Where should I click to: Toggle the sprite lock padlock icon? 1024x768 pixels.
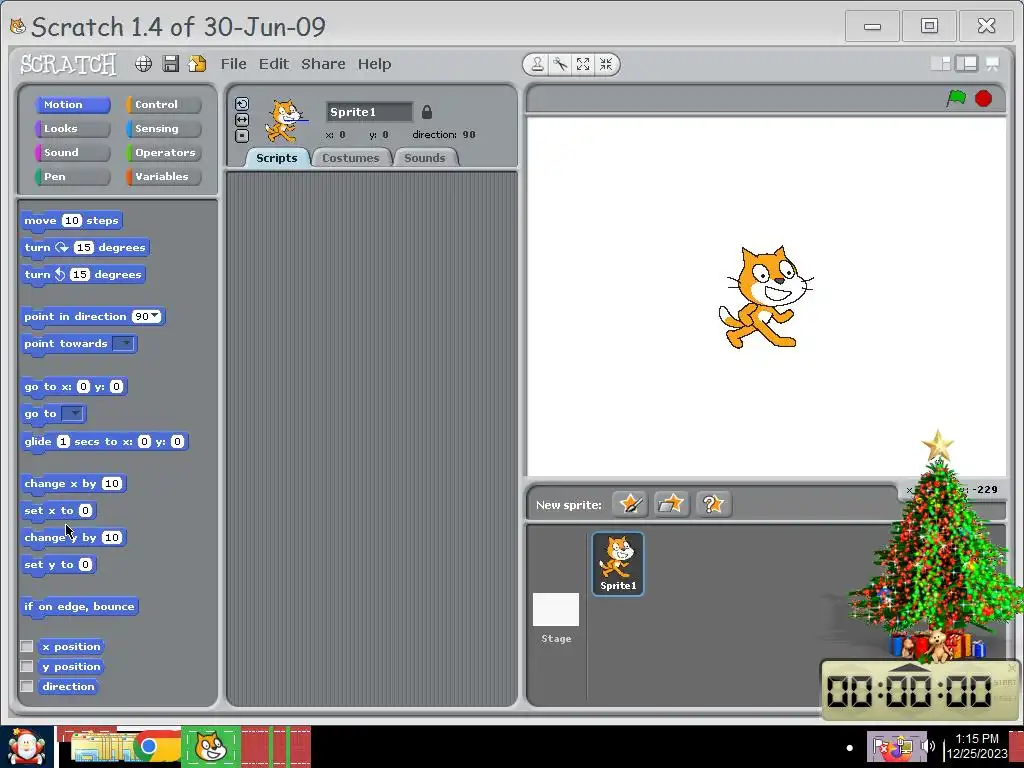pos(426,112)
